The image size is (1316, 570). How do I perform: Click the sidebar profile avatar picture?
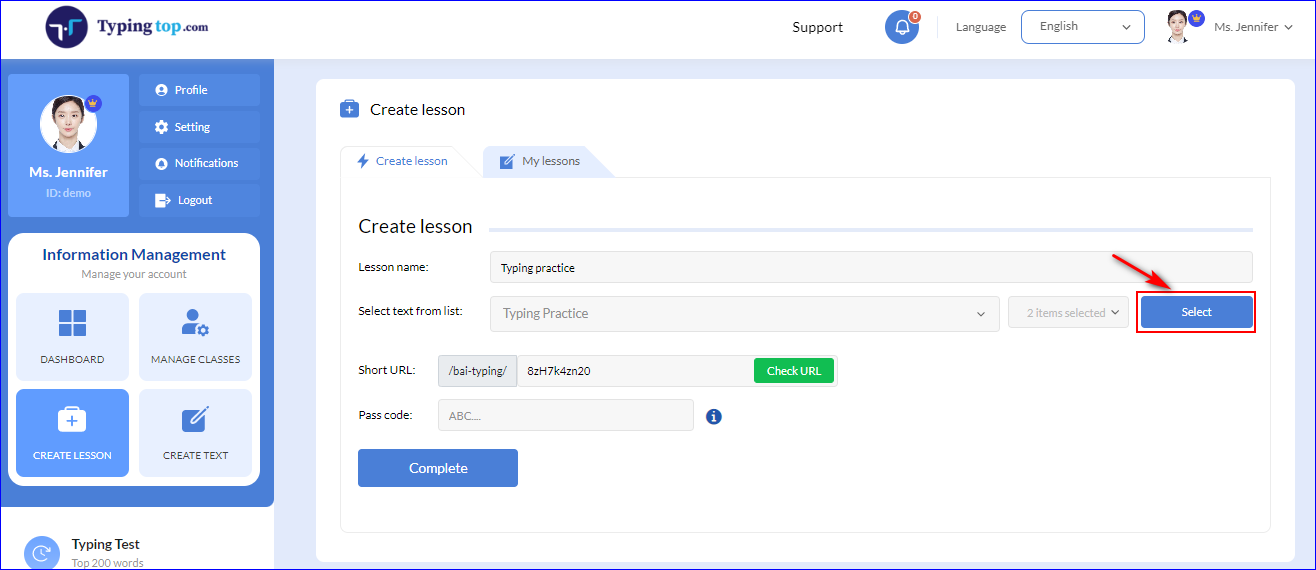(x=68, y=124)
